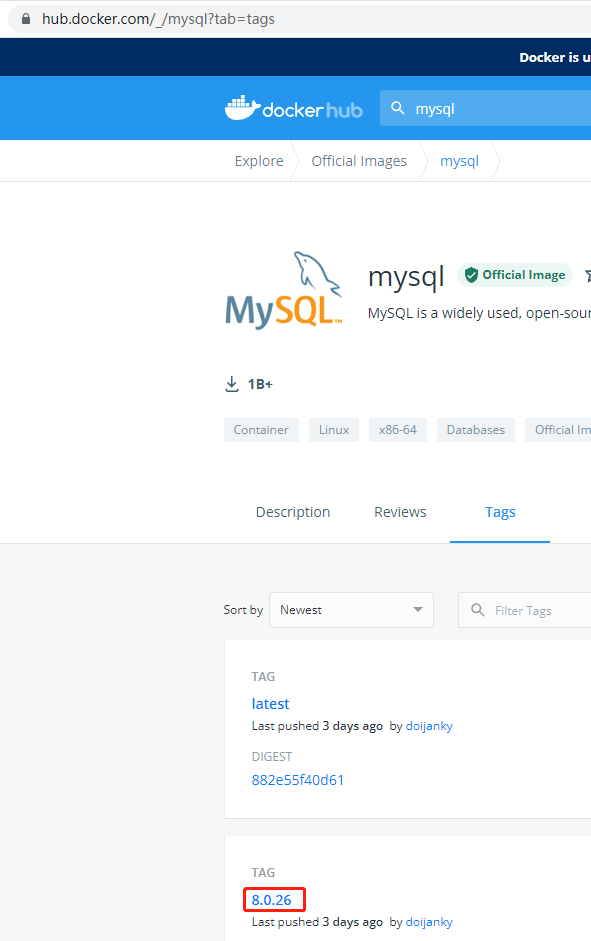
Task: Switch to the Reviews tab
Action: click(x=400, y=512)
